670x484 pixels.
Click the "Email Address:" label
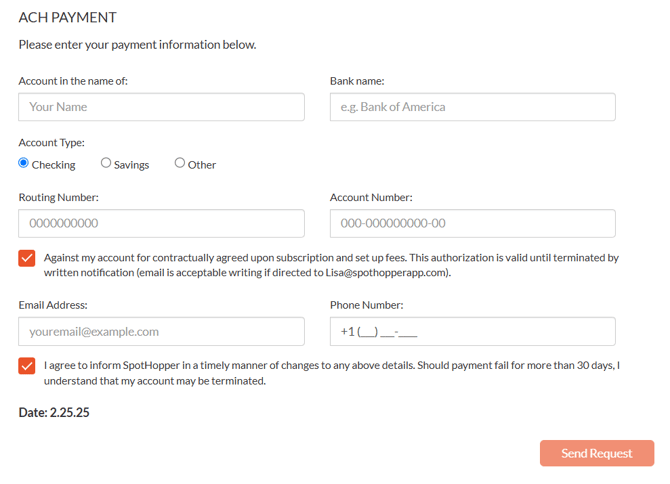click(53, 305)
